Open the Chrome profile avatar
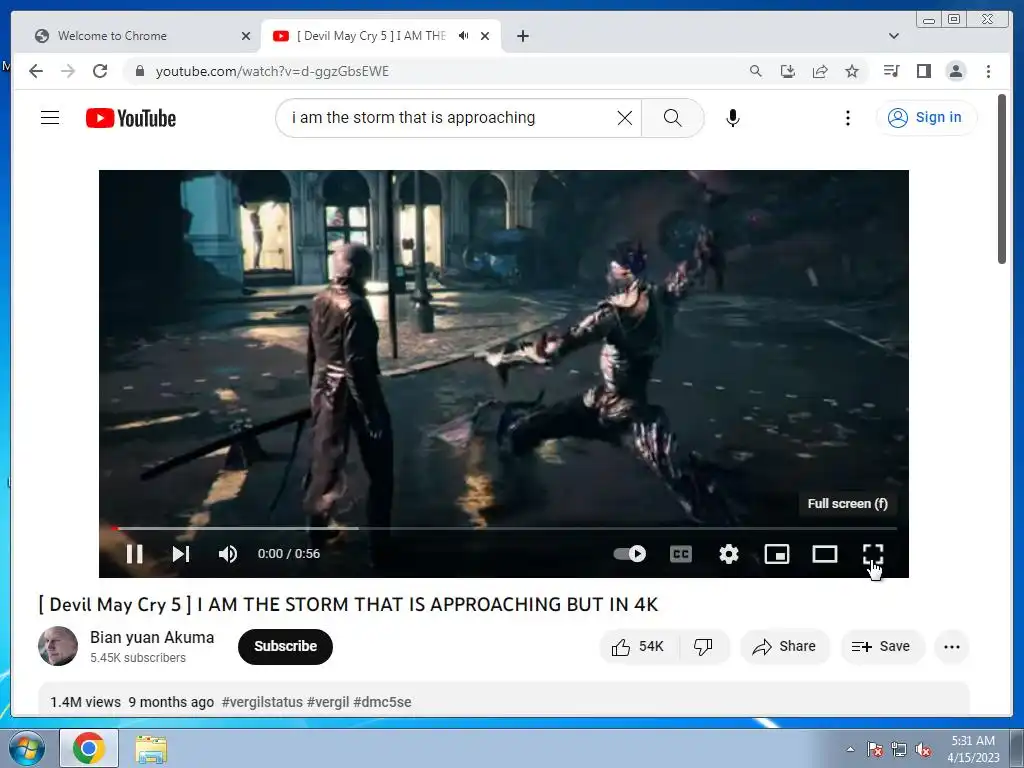This screenshot has width=1024, height=768. pos(955,71)
